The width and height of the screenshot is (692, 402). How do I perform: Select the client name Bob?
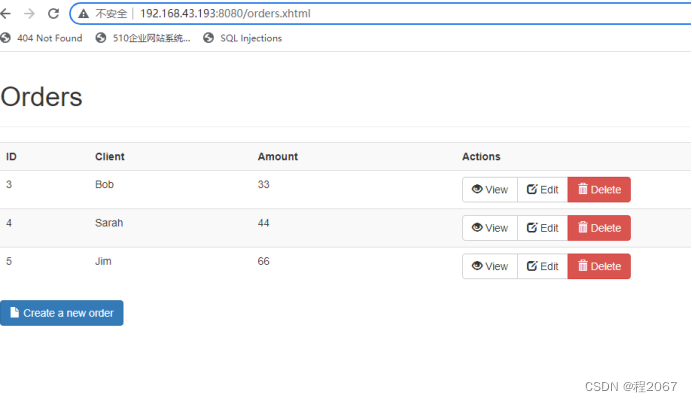click(x=105, y=184)
